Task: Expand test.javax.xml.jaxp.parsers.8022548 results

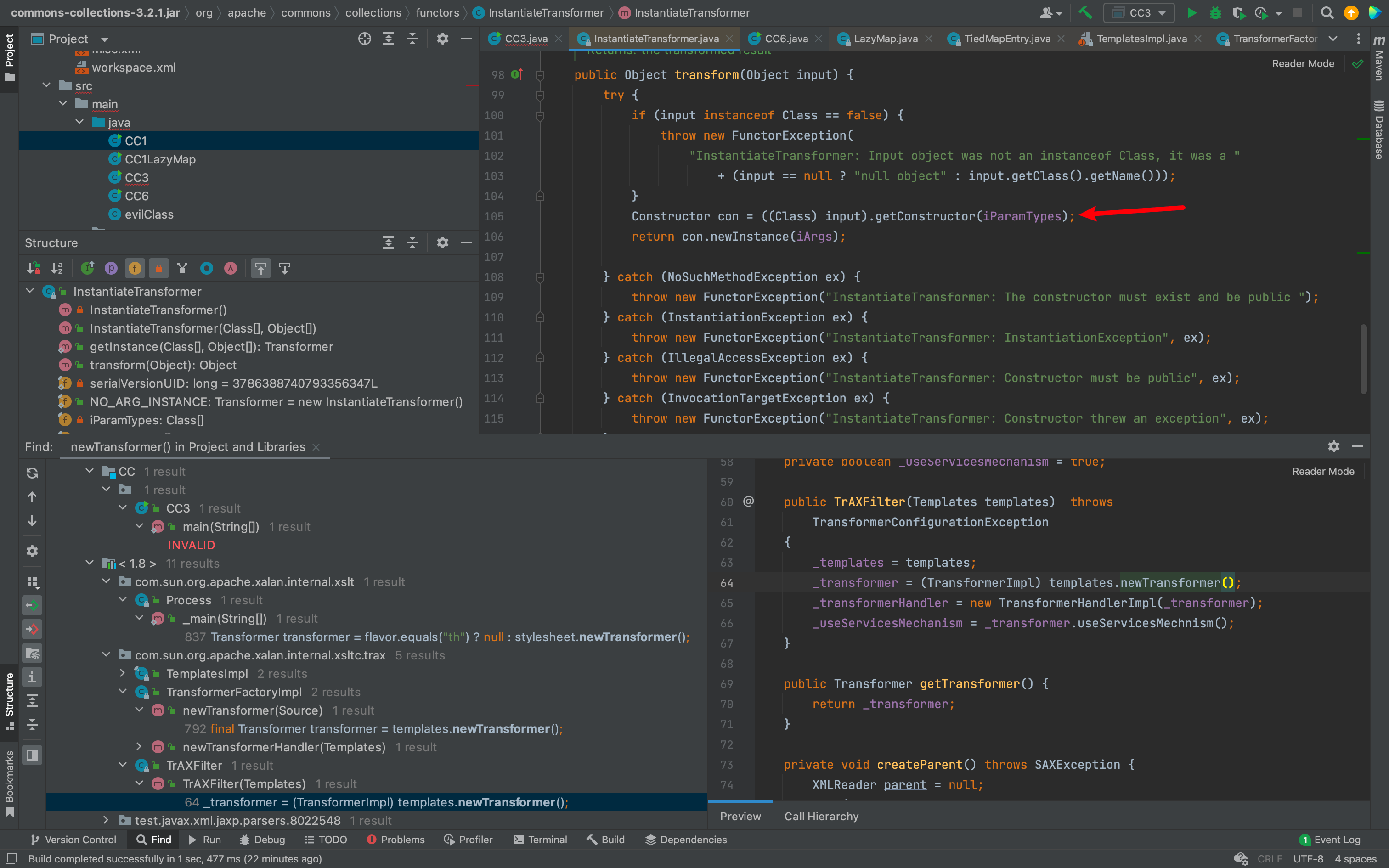Action: [x=106, y=820]
